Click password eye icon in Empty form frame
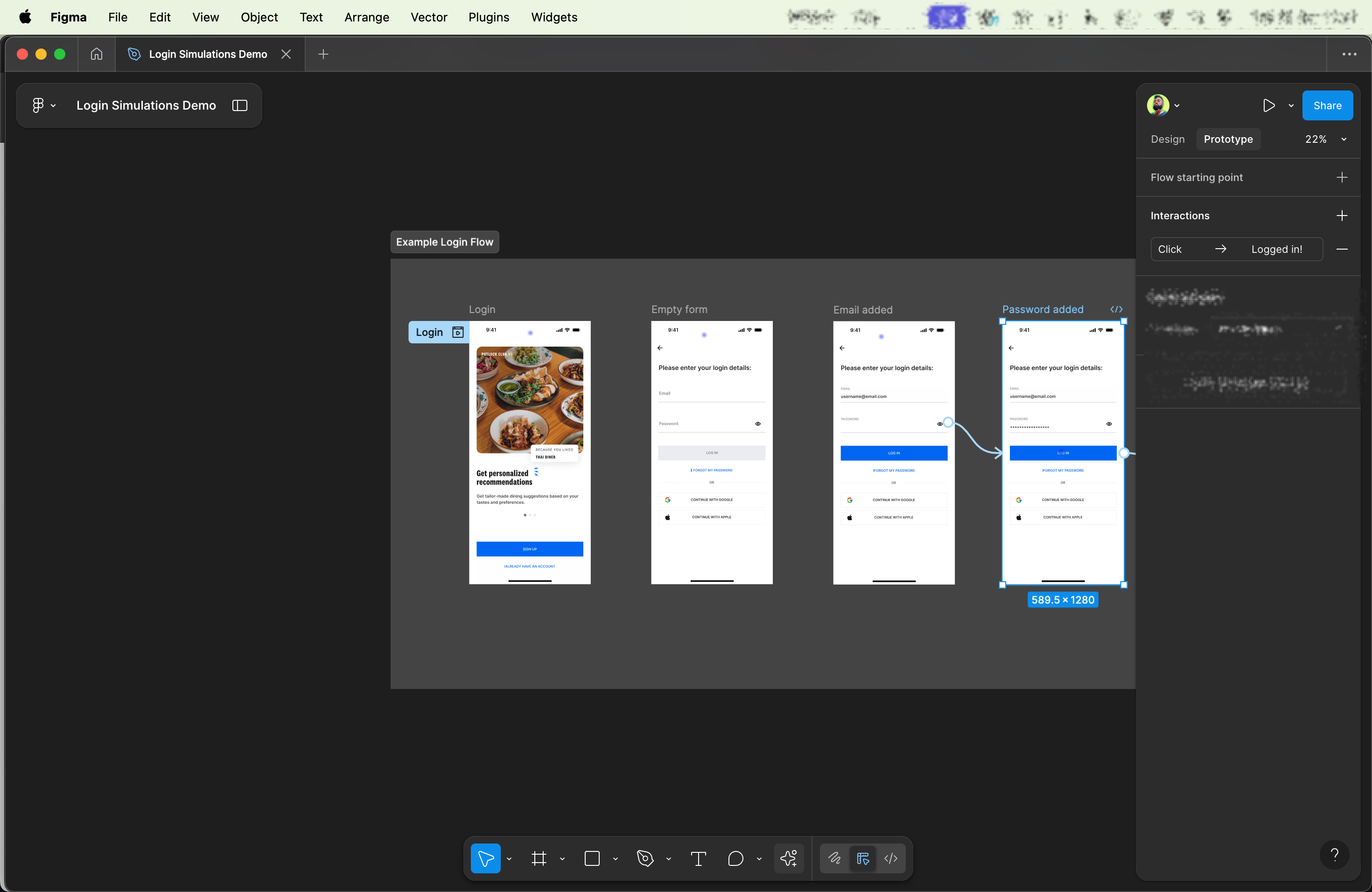Viewport: 1372px width, 892px height. (x=757, y=424)
